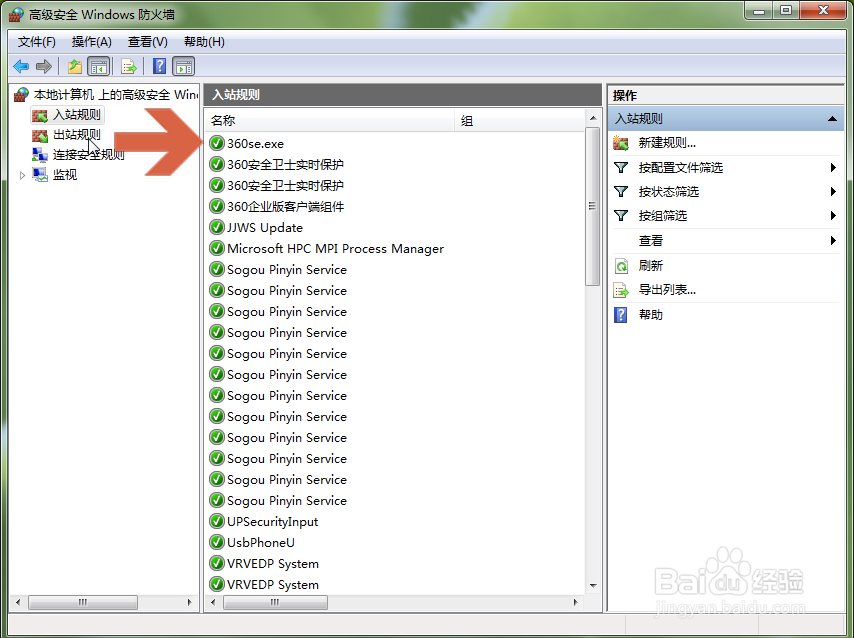
Task: Click the blue help toolbar icon
Action: coord(159,66)
